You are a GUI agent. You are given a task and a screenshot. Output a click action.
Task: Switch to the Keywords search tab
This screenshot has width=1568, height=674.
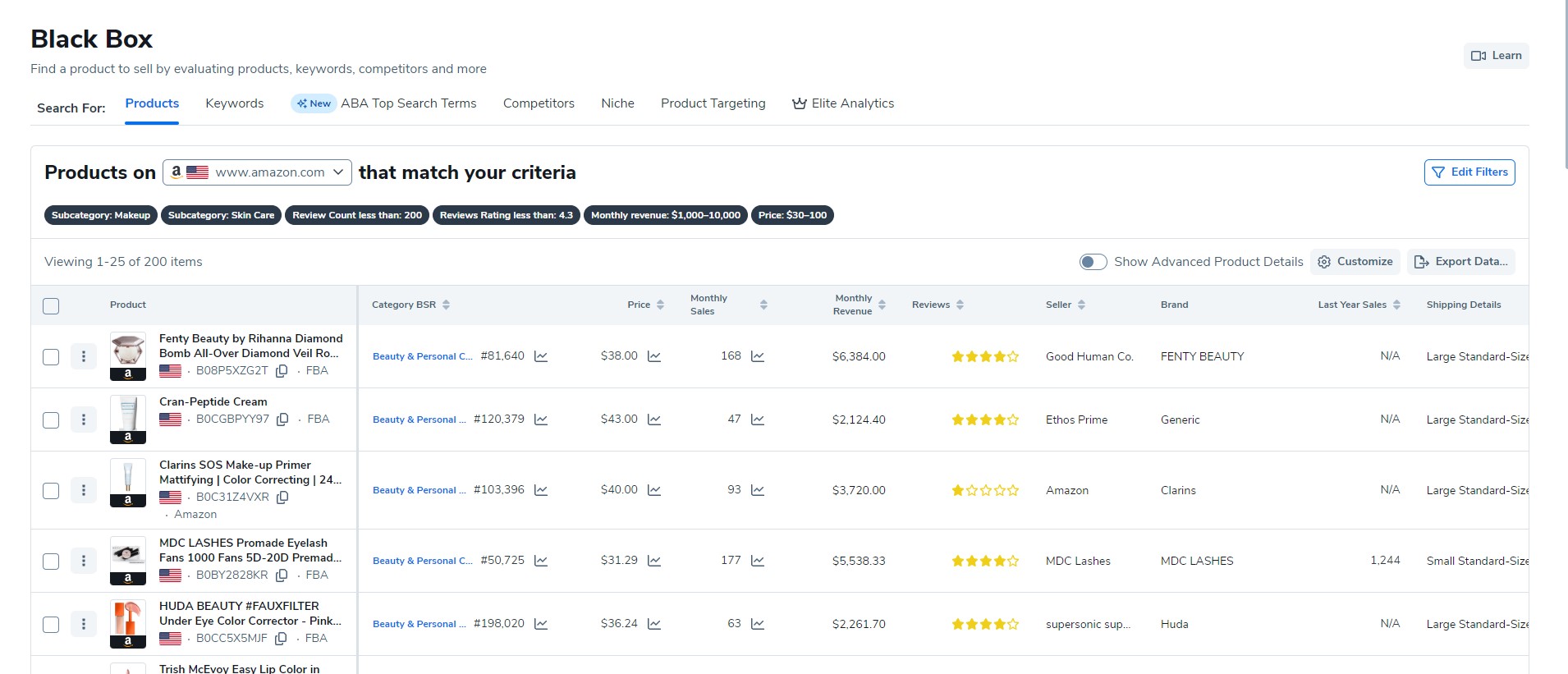point(235,103)
